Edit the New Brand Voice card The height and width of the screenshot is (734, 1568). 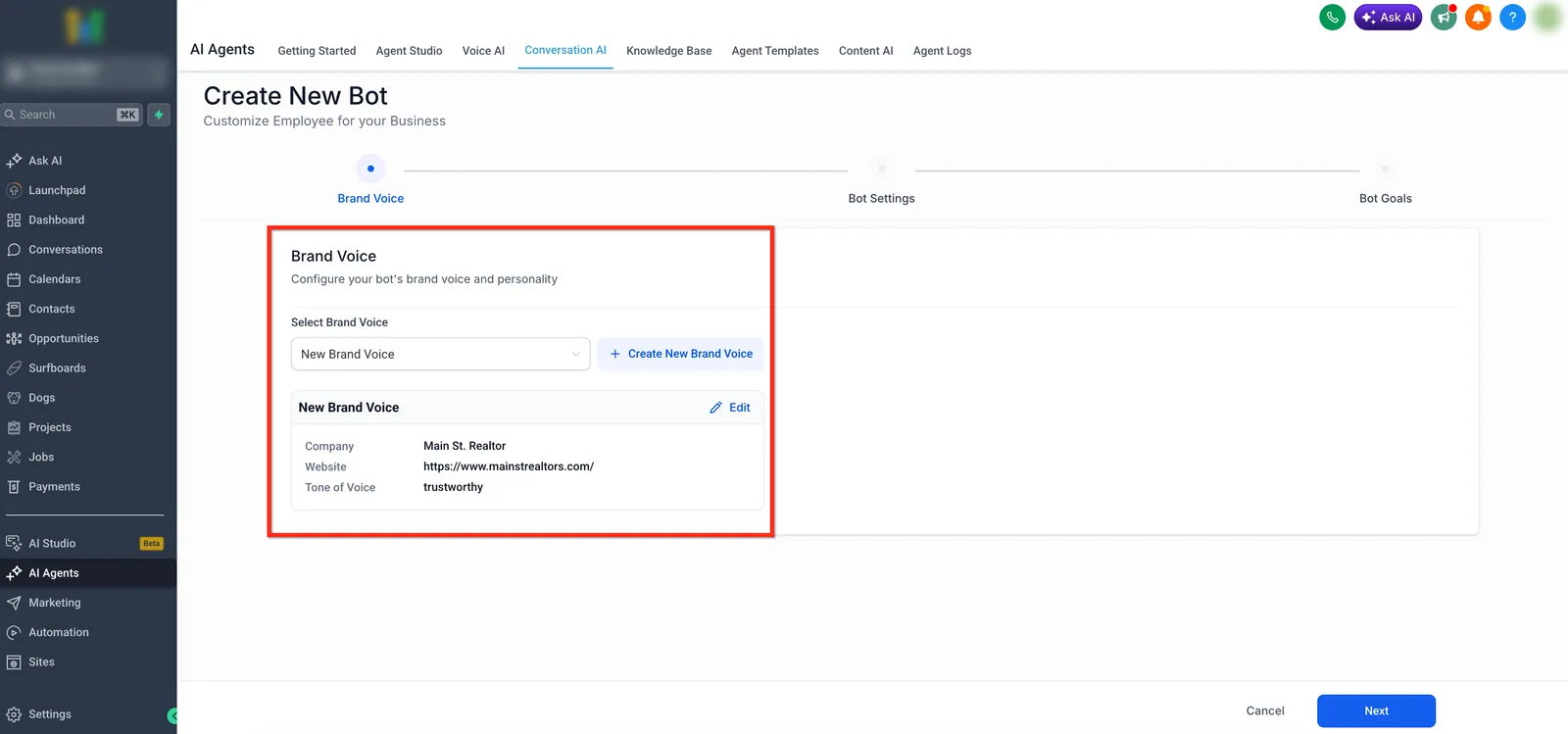[730, 408]
